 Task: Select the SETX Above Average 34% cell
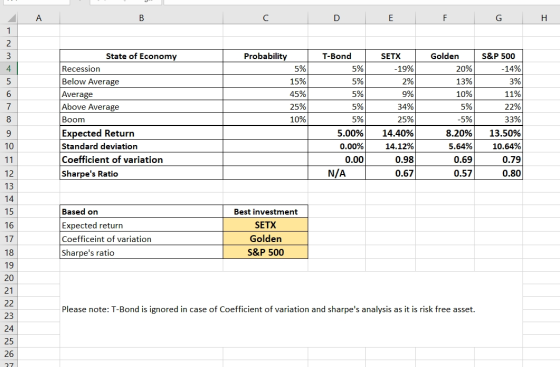[390, 107]
